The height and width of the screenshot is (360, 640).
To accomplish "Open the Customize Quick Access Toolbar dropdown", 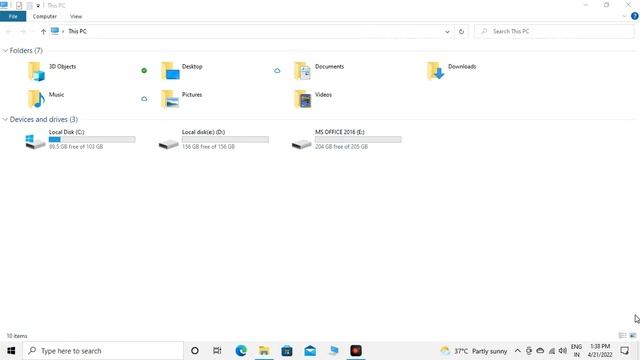I will coord(38,6).
